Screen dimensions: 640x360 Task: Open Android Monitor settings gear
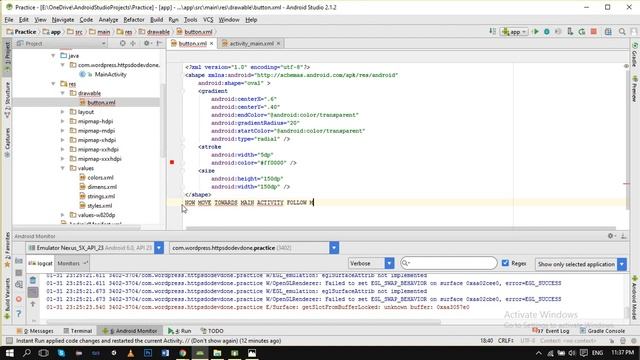click(611, 236)
